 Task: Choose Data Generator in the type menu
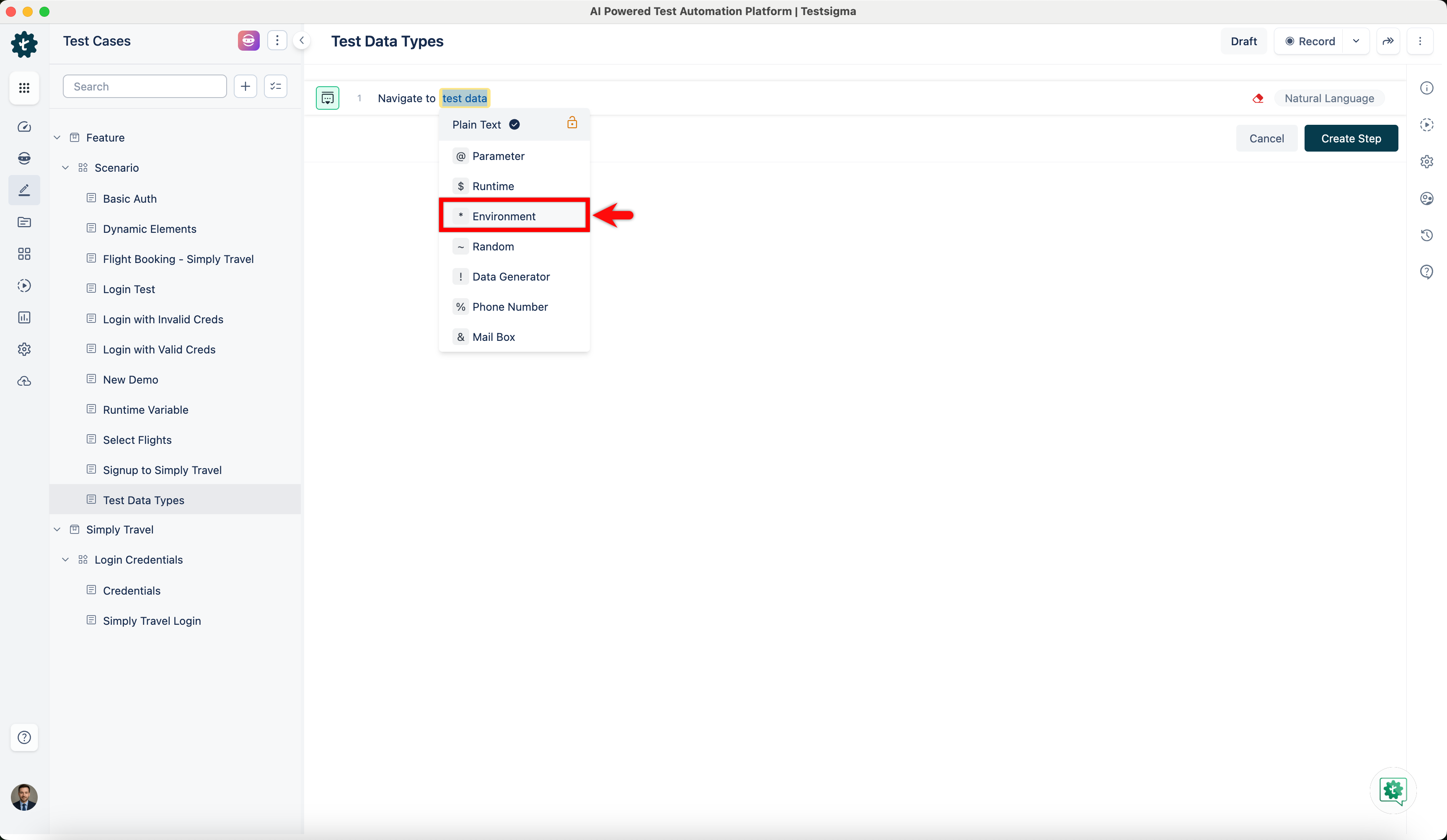(x=510, y=276)
